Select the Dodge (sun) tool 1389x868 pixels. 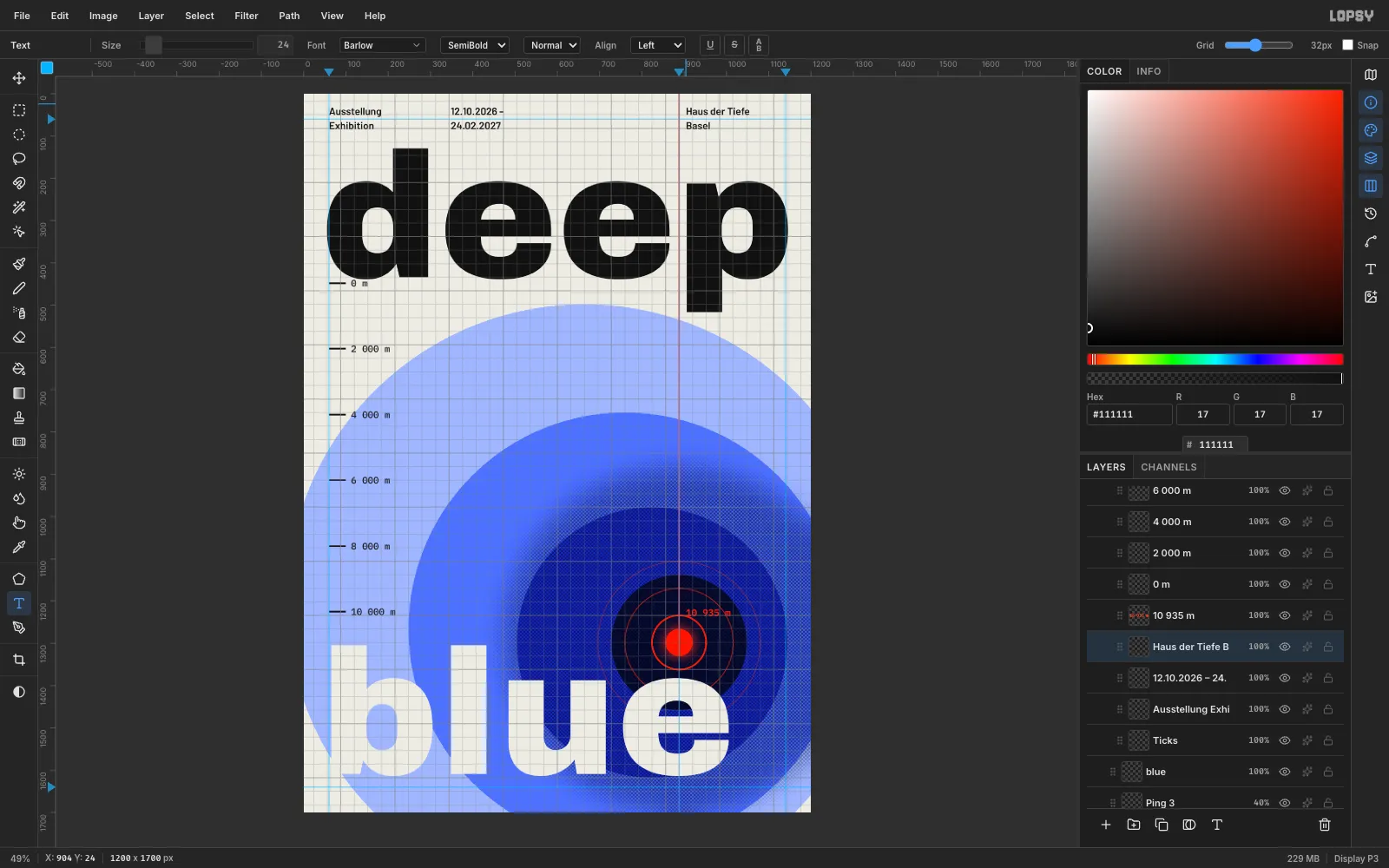19,474
